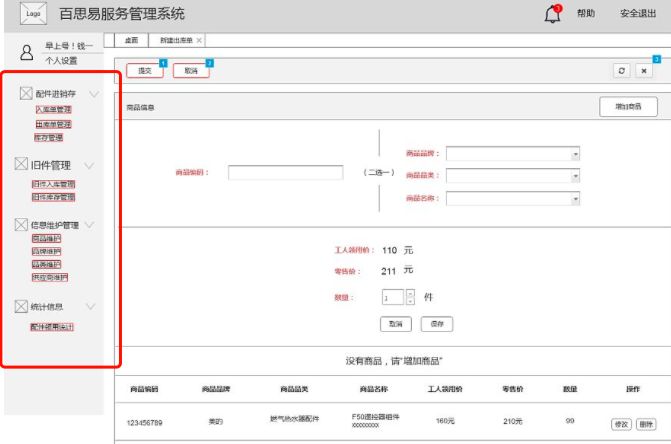
Task: Collapse the 信息维护管理 menu chevron
Action: point(89,225)
